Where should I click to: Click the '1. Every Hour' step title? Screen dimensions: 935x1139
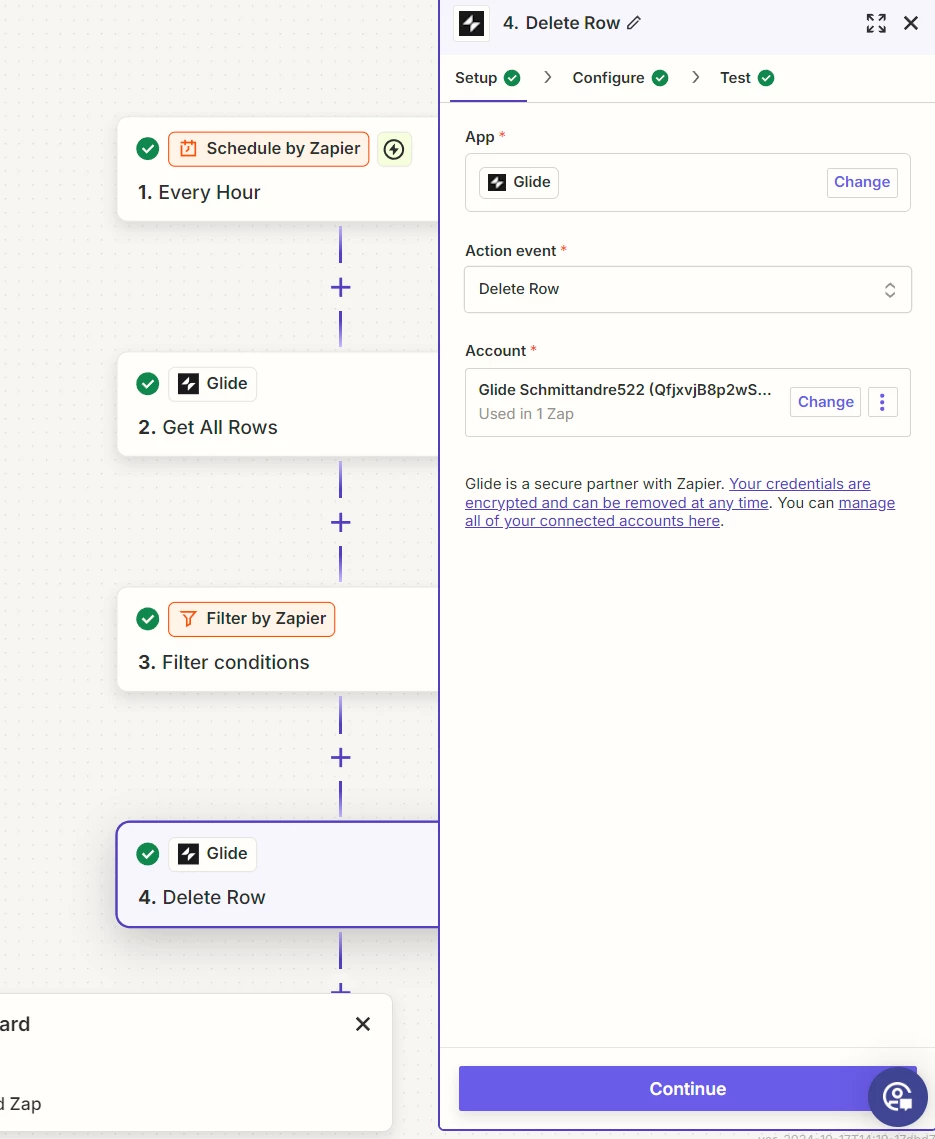coord(199,192)
